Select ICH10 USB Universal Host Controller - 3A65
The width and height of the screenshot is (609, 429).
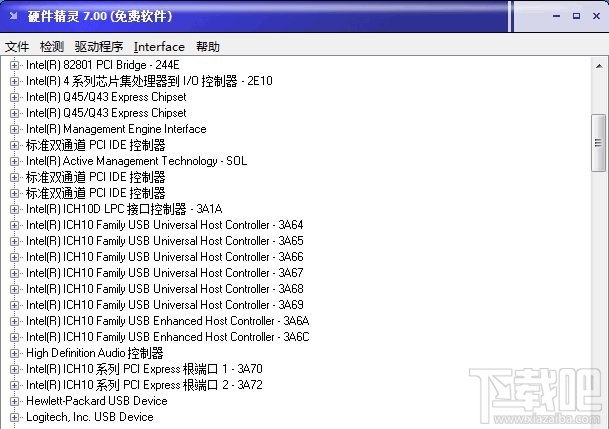click(x=165, y=241)
